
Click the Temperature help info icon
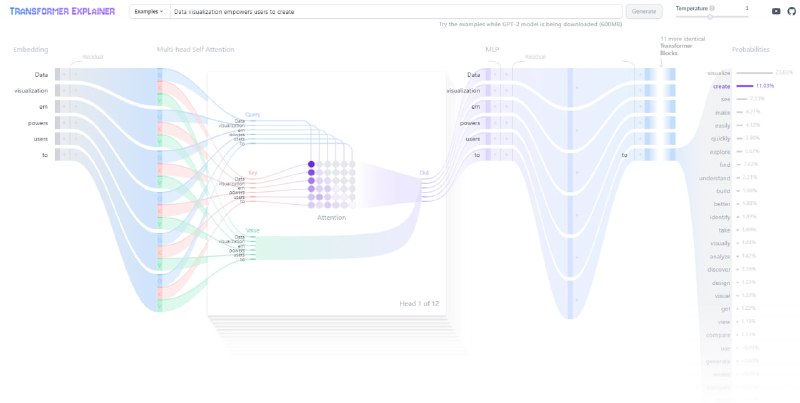(x=712, y=8)
